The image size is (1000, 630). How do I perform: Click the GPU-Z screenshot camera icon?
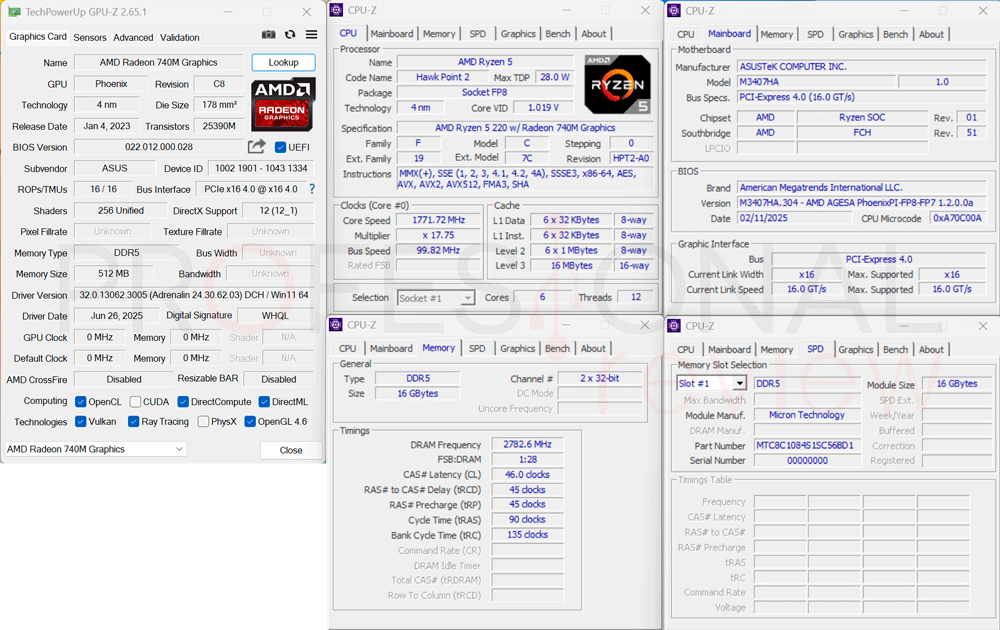(x=268, y=34)
